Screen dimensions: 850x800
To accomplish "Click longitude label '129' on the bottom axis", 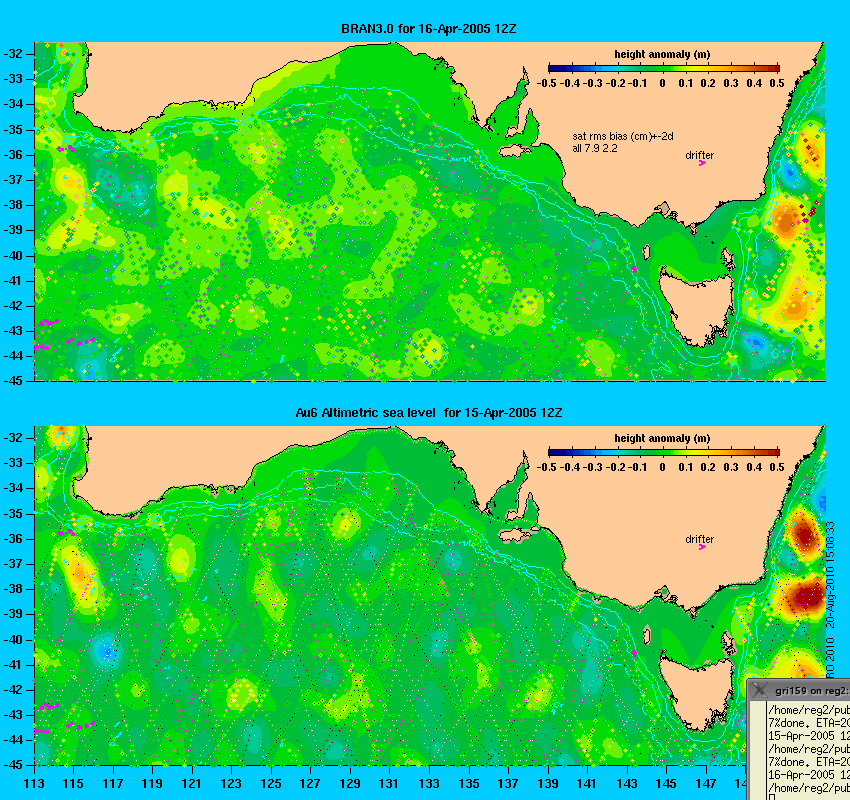I will [x=350, y=784].
